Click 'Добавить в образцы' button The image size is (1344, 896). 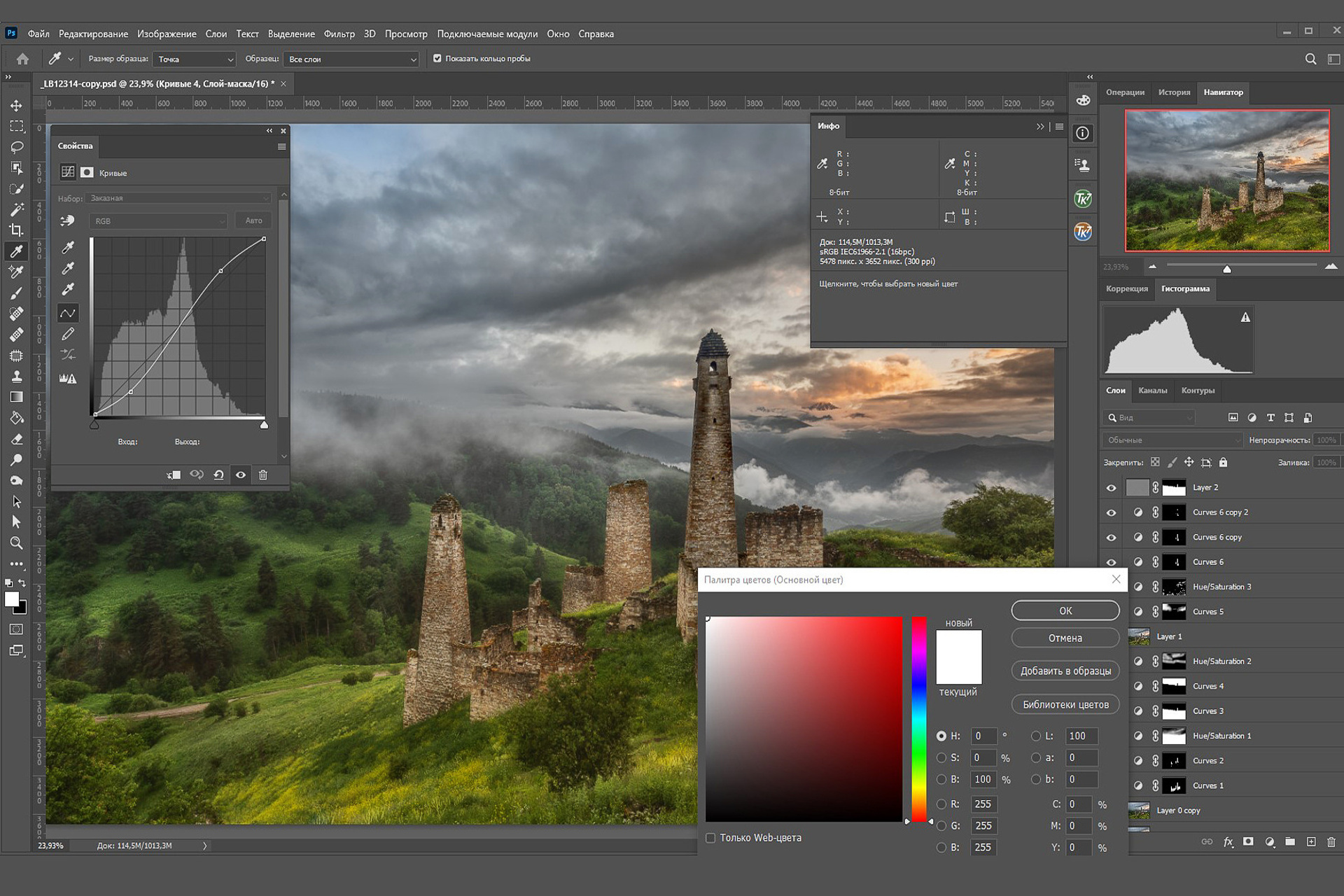pyautogui.click(x=1065, y=671)
